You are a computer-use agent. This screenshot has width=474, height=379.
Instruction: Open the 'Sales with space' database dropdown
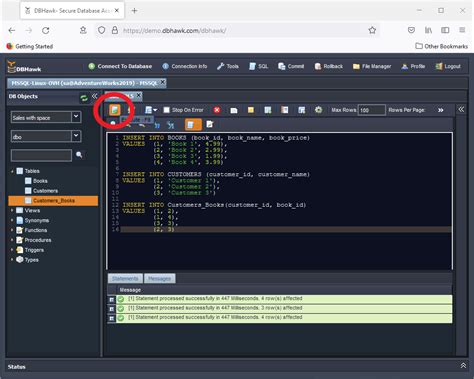tap(76, 117)
